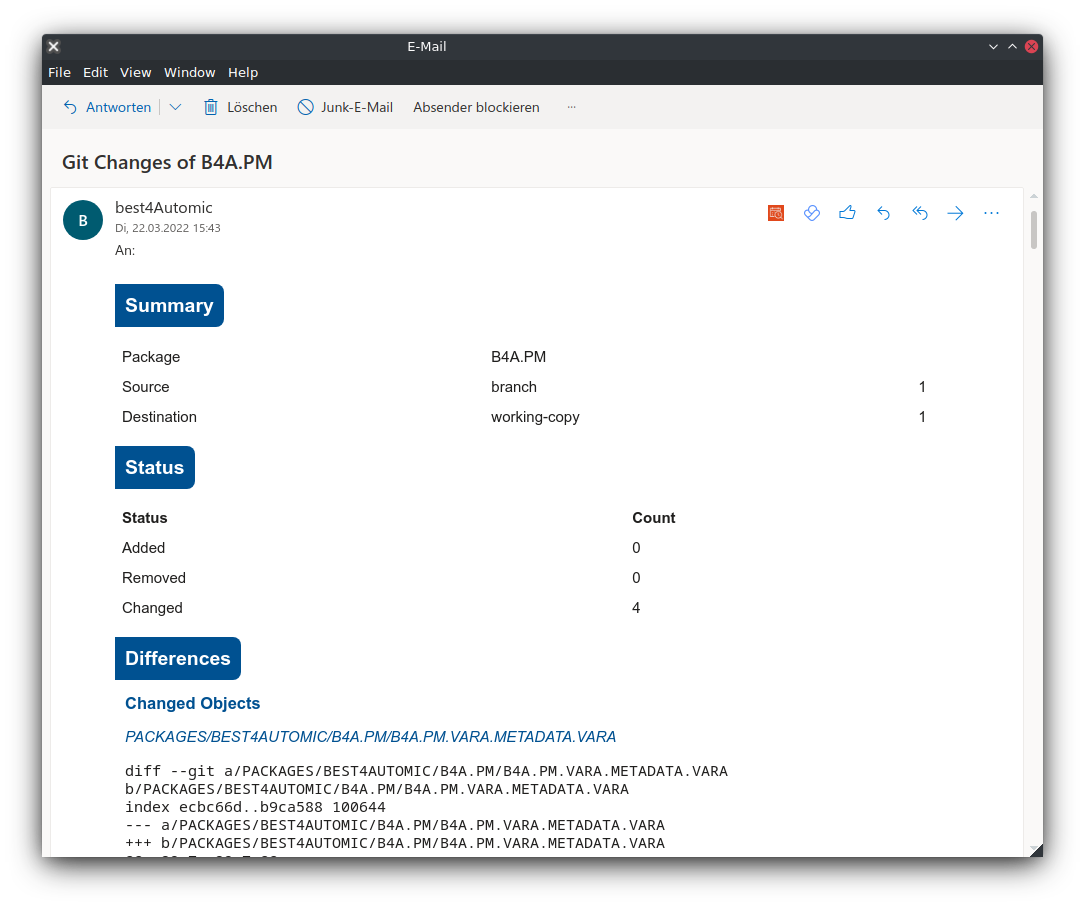1085x907 pixels.
Task: Delete the email with Löschen
Action: click(240, 107)
